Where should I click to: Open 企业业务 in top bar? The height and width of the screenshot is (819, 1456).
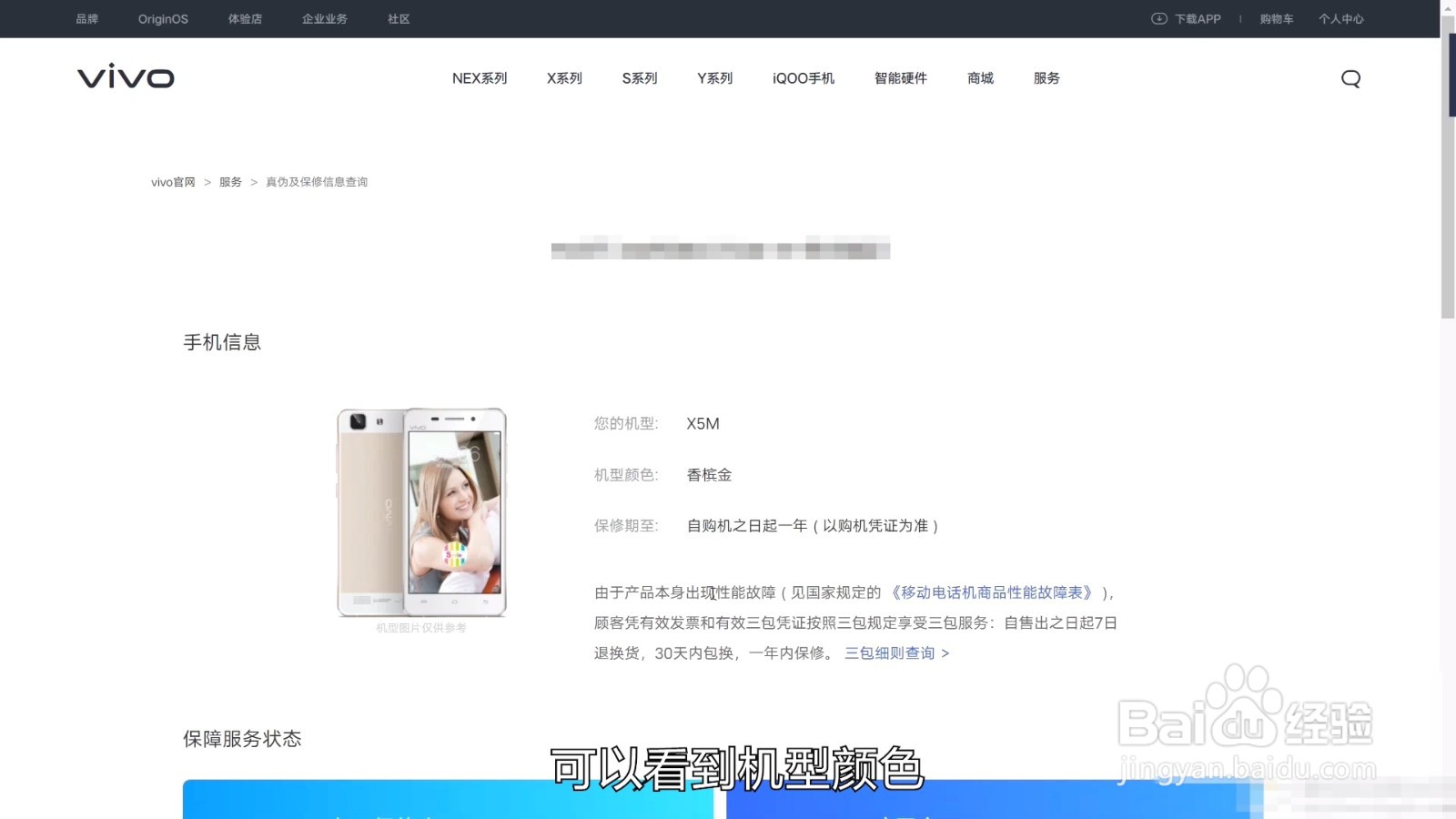pyautogui.click(x=325, y=18)
